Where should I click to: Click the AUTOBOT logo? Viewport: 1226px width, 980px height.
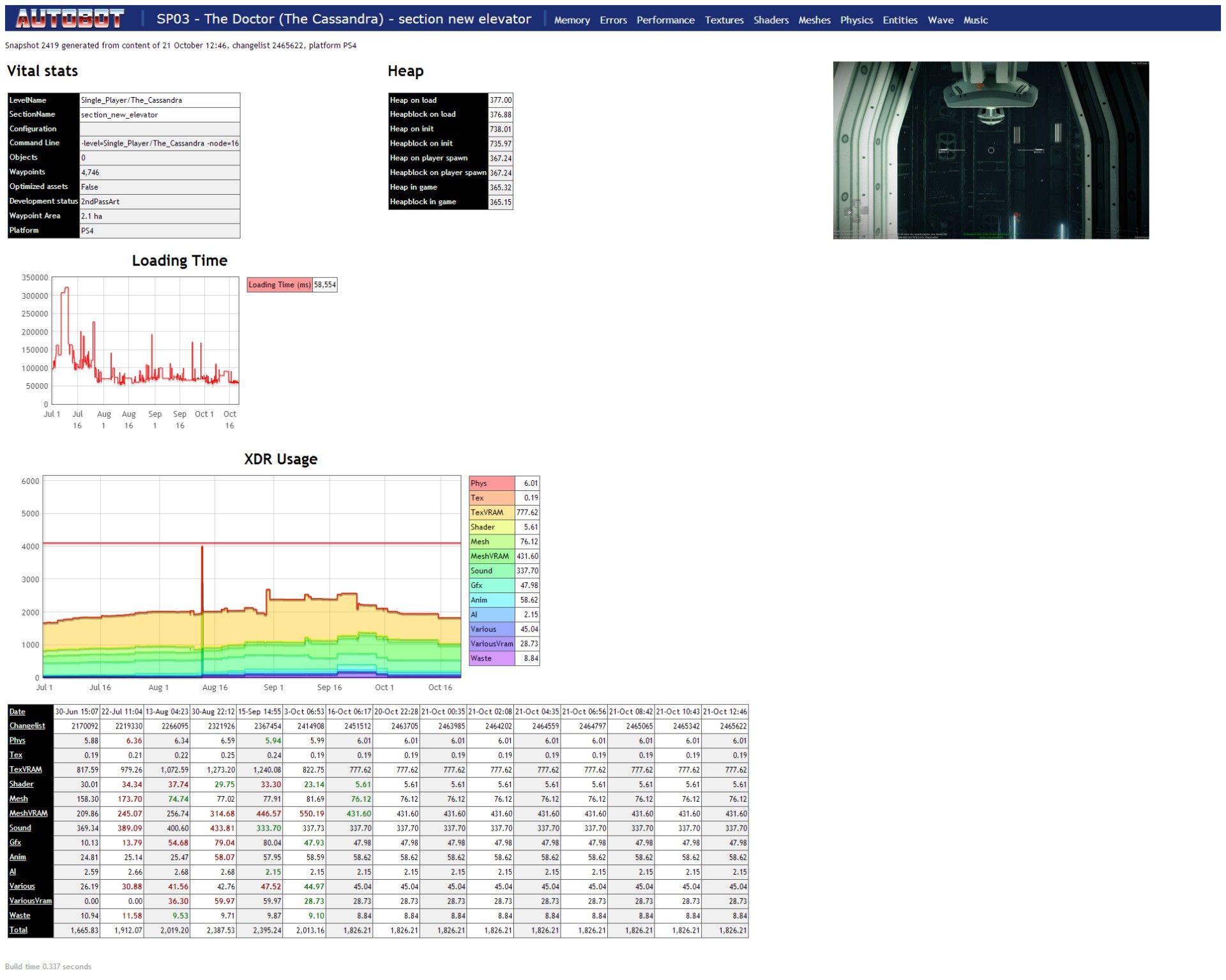(70, 19)
